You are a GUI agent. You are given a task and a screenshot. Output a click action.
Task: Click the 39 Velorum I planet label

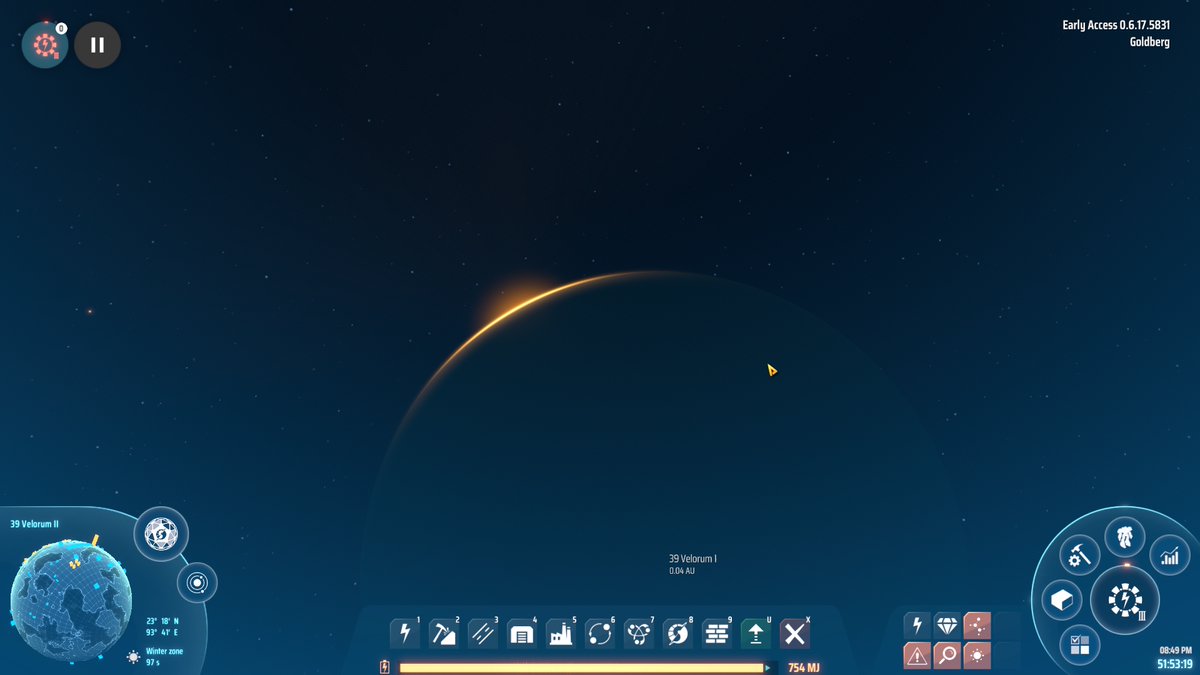pos(693,559)
